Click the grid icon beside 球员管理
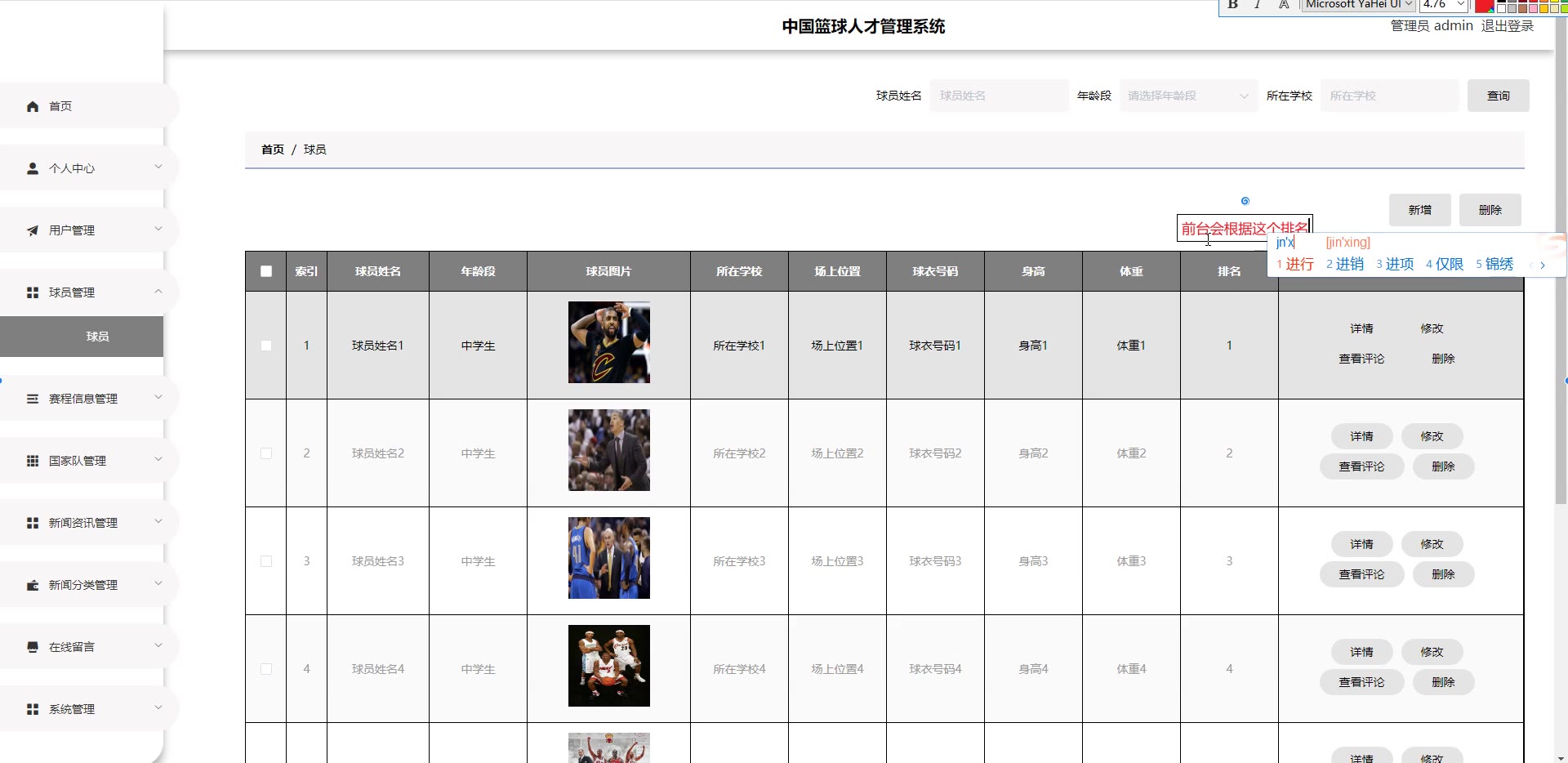1568x763 pixels. (33, 292)
